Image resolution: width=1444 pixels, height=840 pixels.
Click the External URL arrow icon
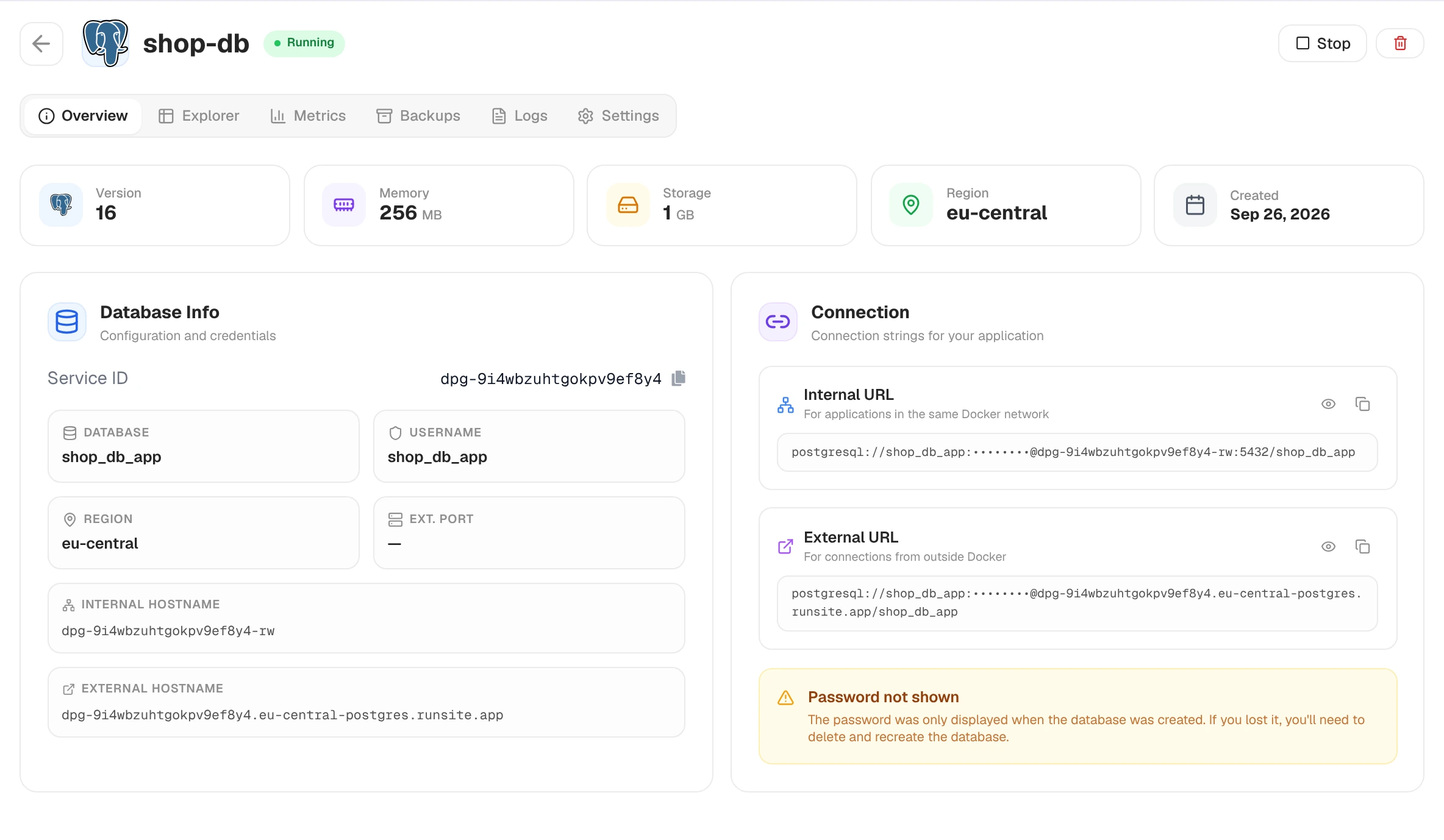pos(785,547)
